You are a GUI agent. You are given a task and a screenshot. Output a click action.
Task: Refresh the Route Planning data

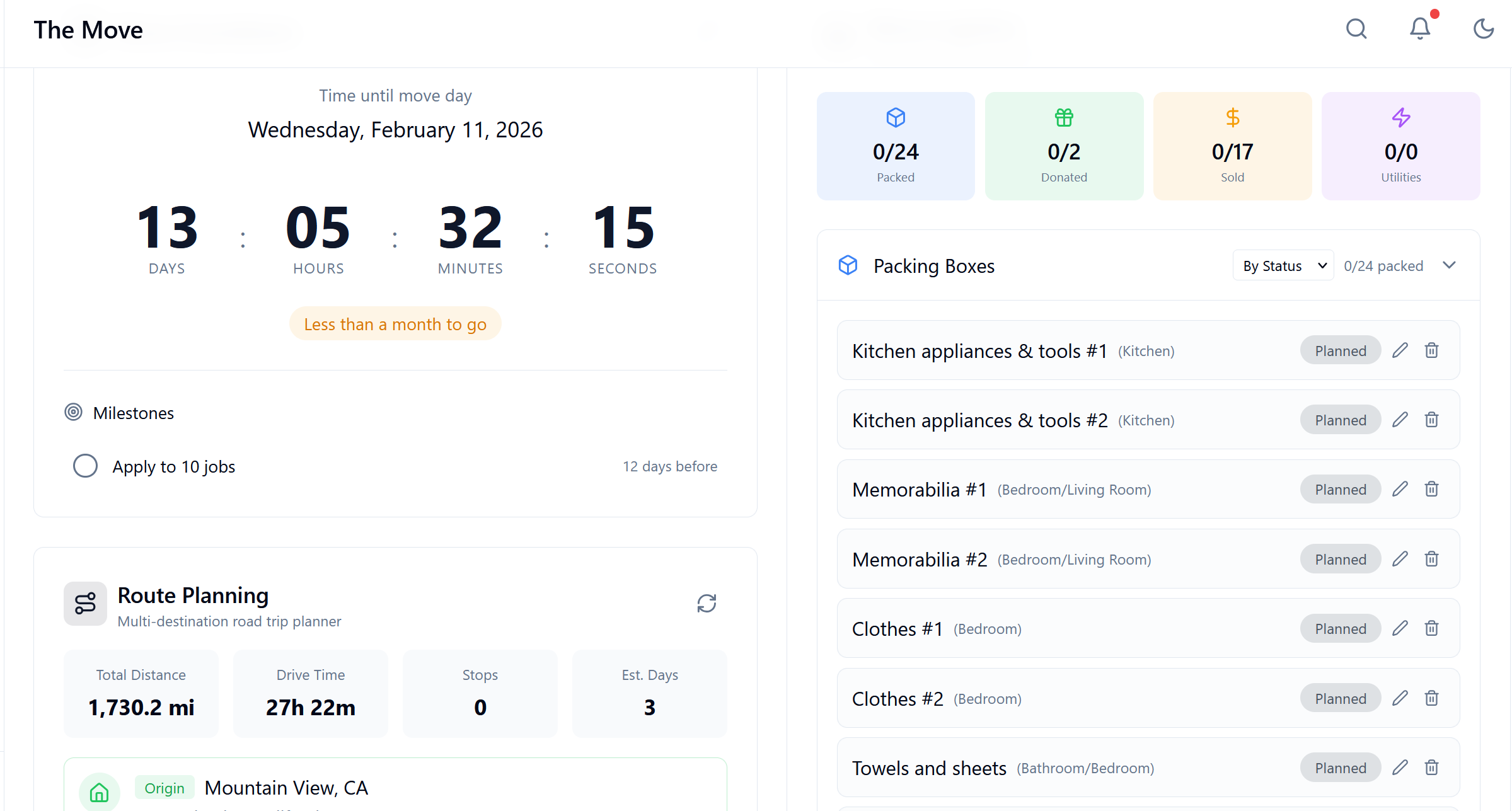[x=707, y=603]
